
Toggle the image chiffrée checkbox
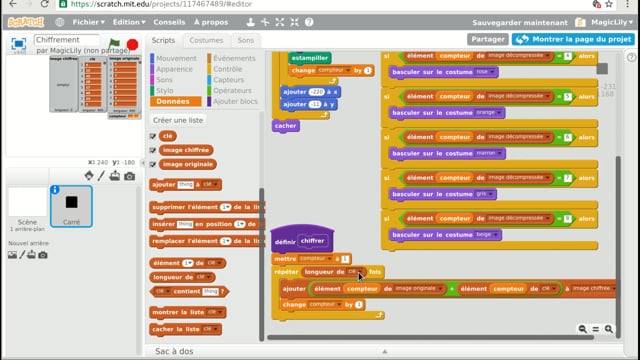tap(153, 150)
